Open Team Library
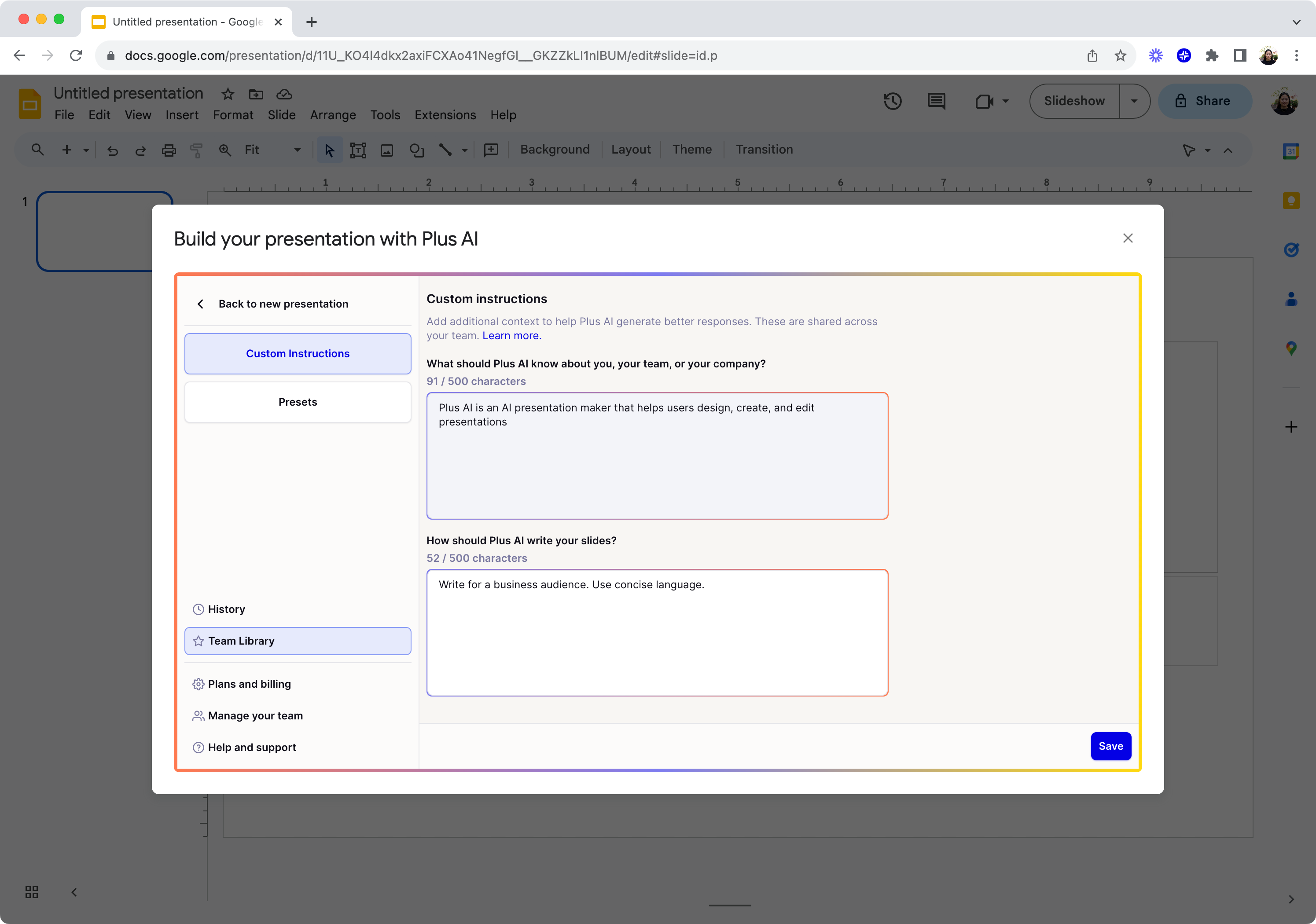Image resolution: width=1316 pixels, height=924 pixels. [x=298, y=641]
